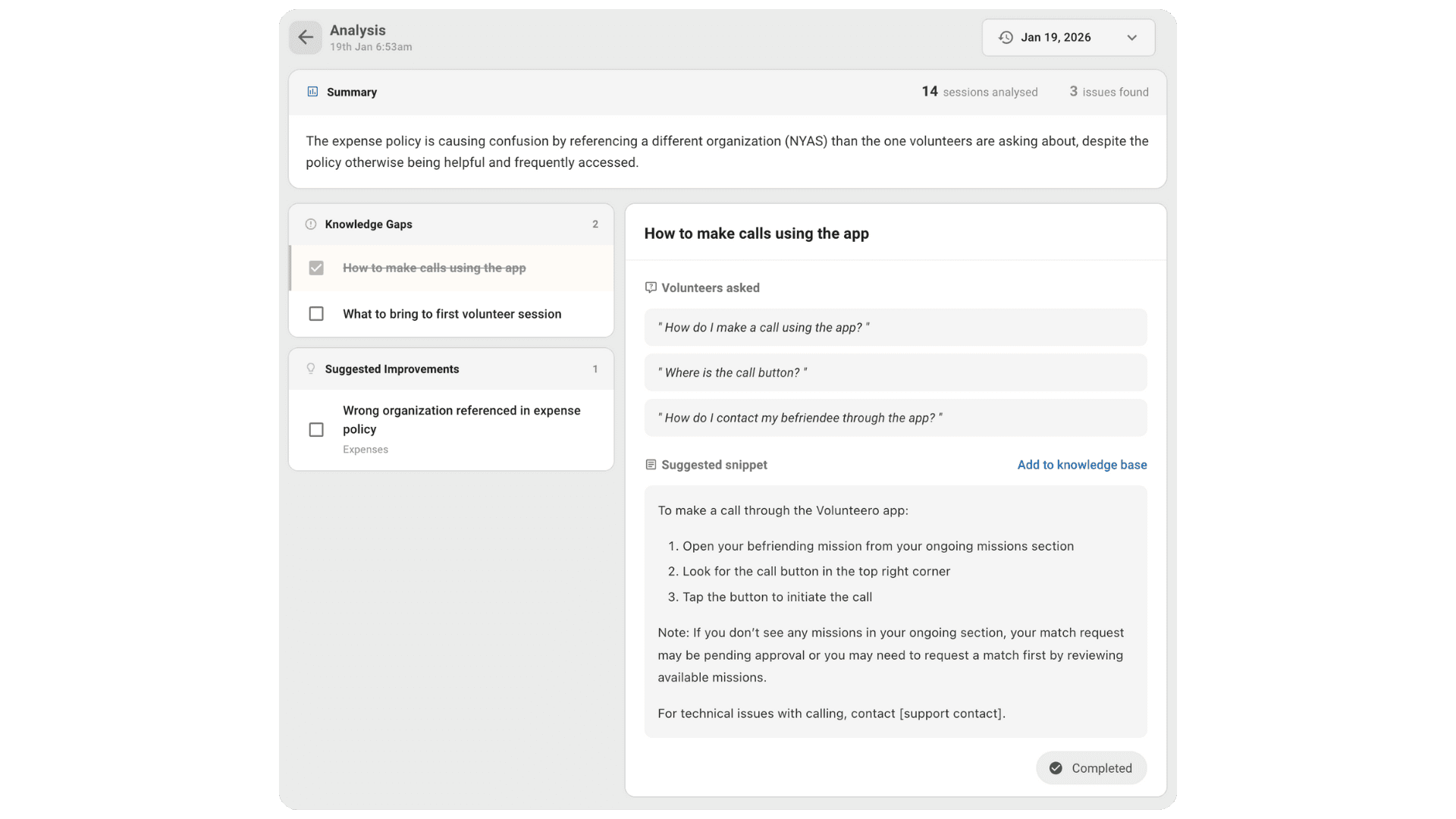Select 'What to bring to first volunteer session' item

(x=452, y=314)
